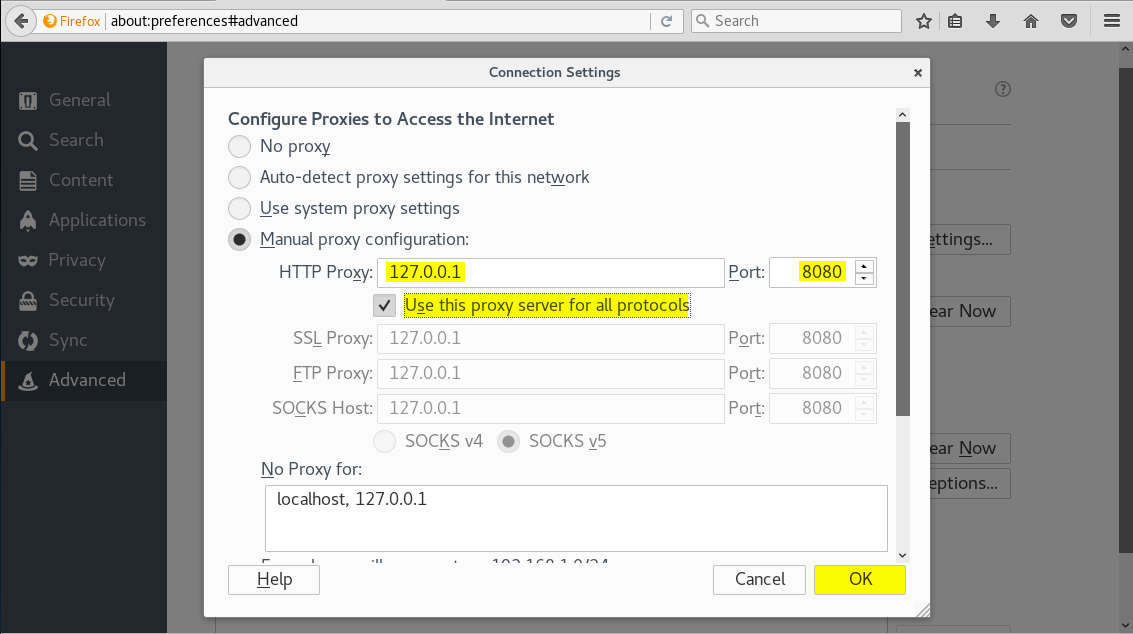Viewport: 1133px width, 634px height.
Task: Click the Pocket icon in toolbar
Action: coord(1069,21)
